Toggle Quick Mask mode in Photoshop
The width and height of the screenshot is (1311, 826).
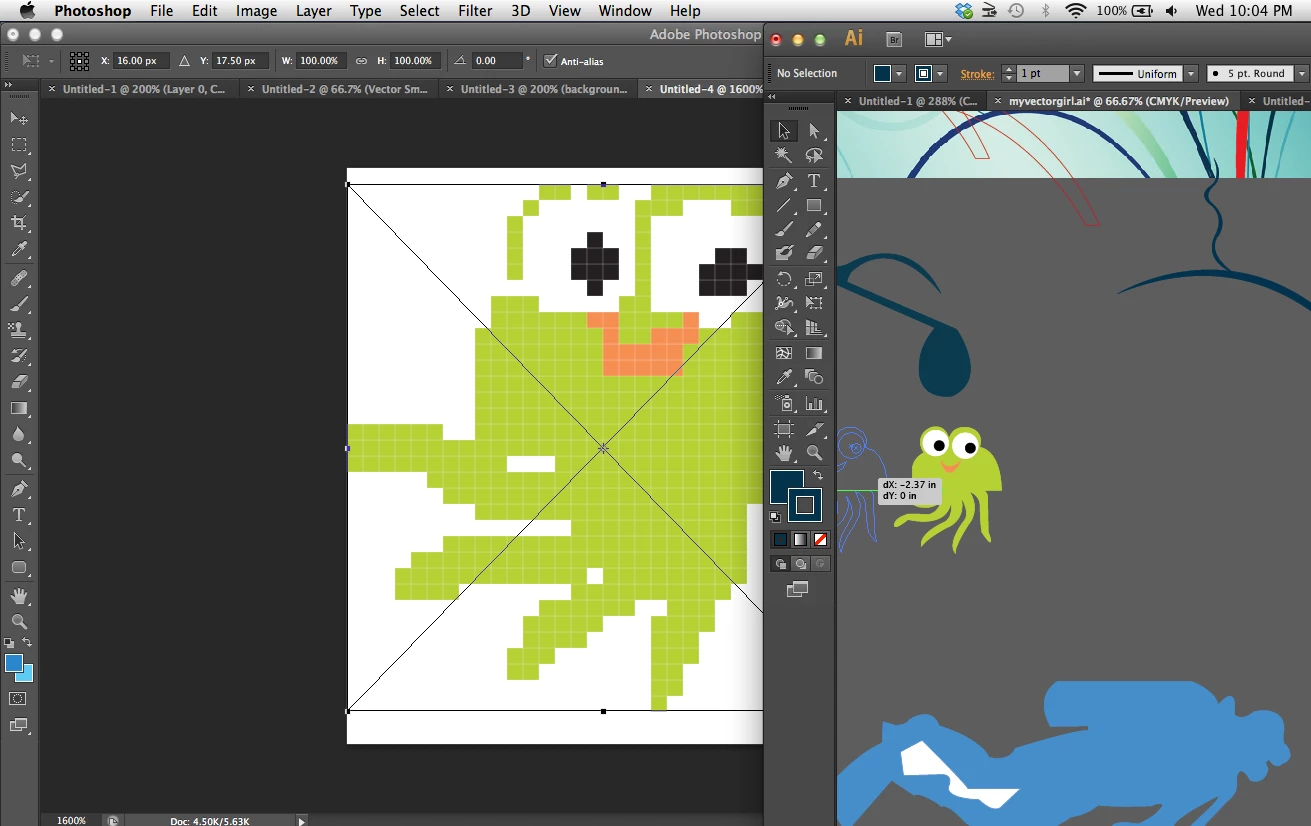tap(19, 698)
